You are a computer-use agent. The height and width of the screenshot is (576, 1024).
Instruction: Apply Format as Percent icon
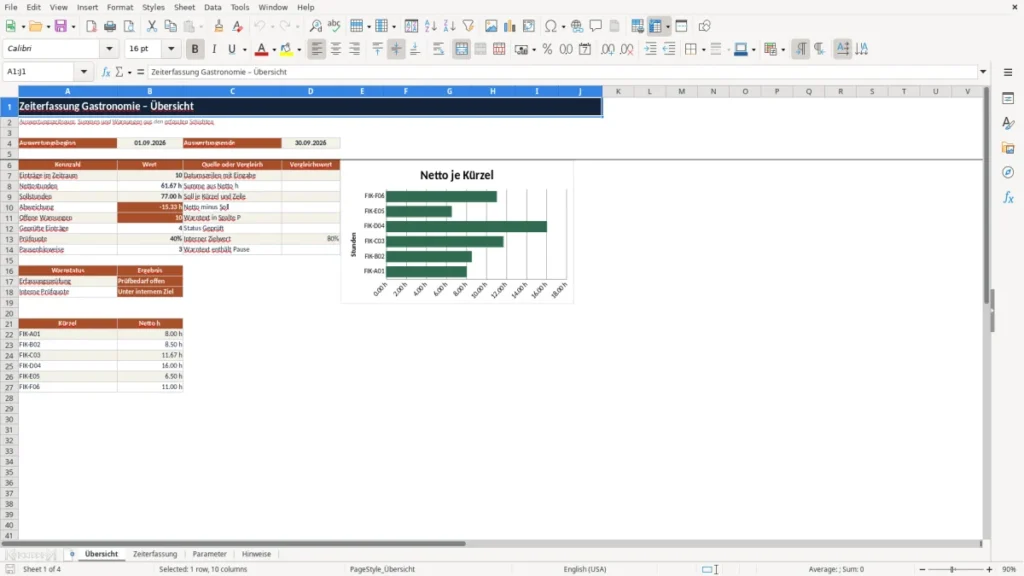(x=547, y=49)
